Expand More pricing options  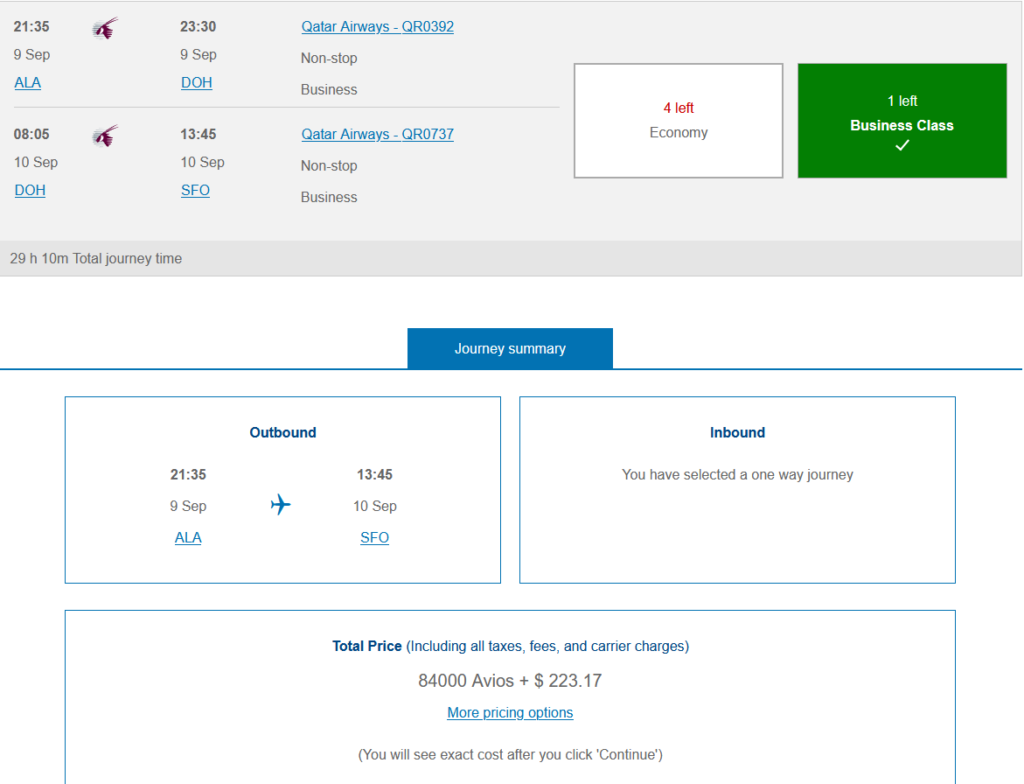(x=510, y=713)
